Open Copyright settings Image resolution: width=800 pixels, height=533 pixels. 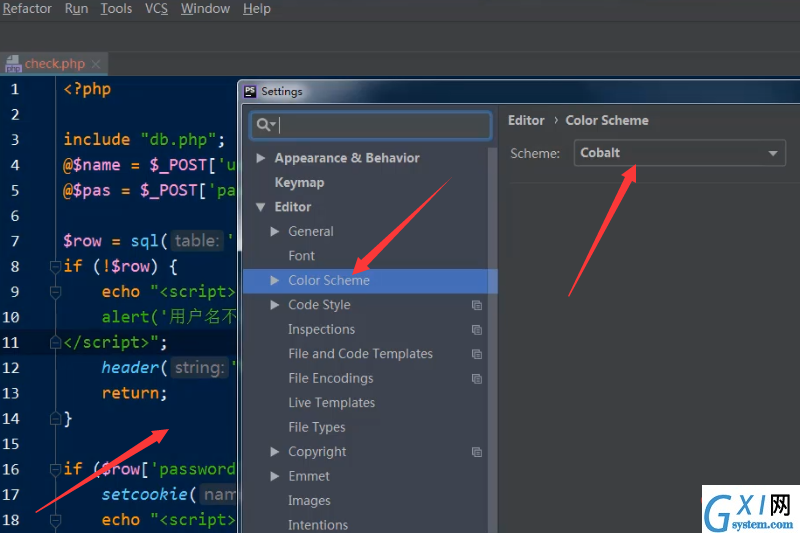317,452
